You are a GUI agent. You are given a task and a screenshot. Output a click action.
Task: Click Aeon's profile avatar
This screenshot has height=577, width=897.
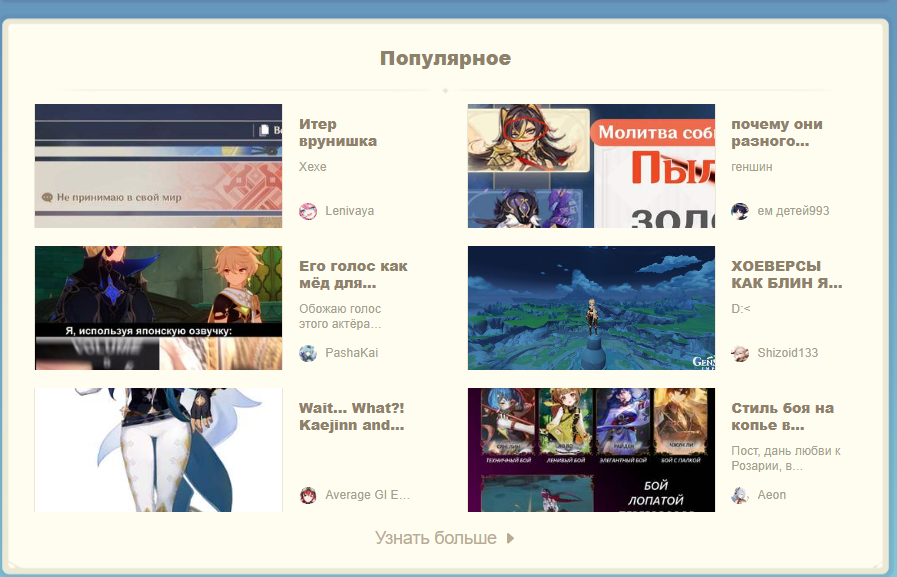740,495
